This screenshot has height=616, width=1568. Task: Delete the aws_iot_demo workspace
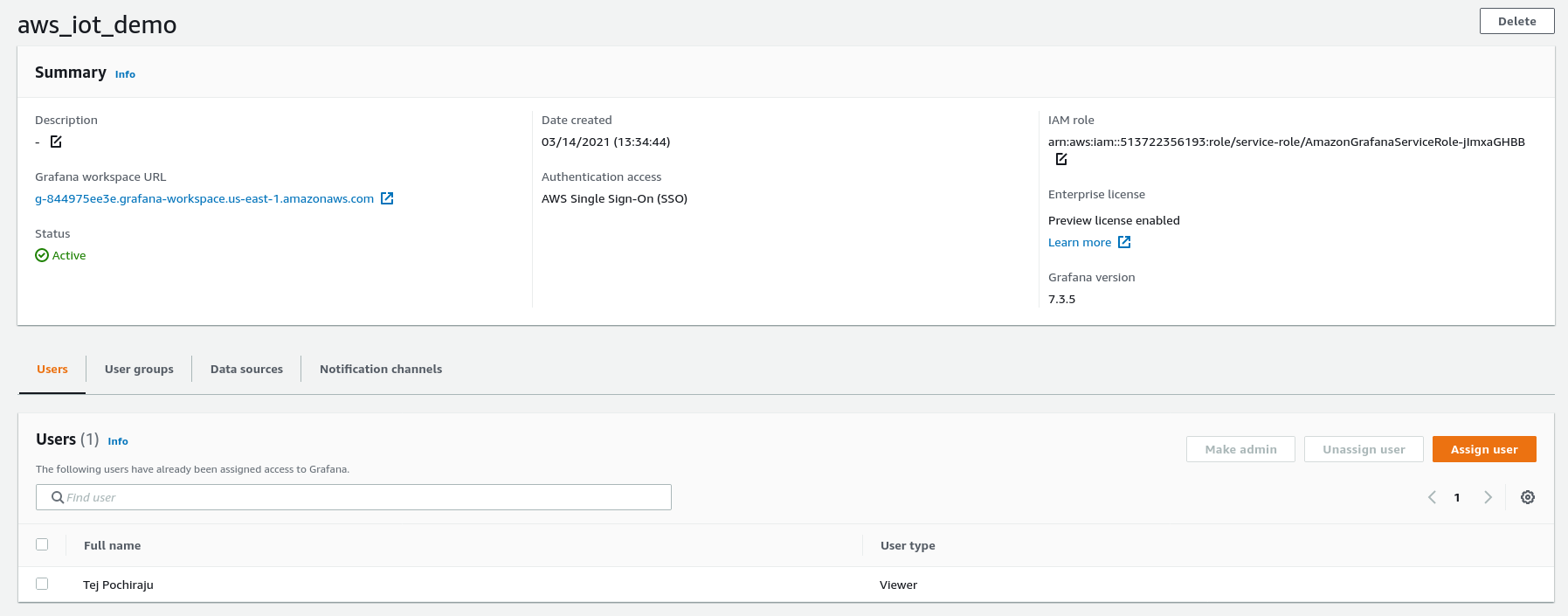1516,21
